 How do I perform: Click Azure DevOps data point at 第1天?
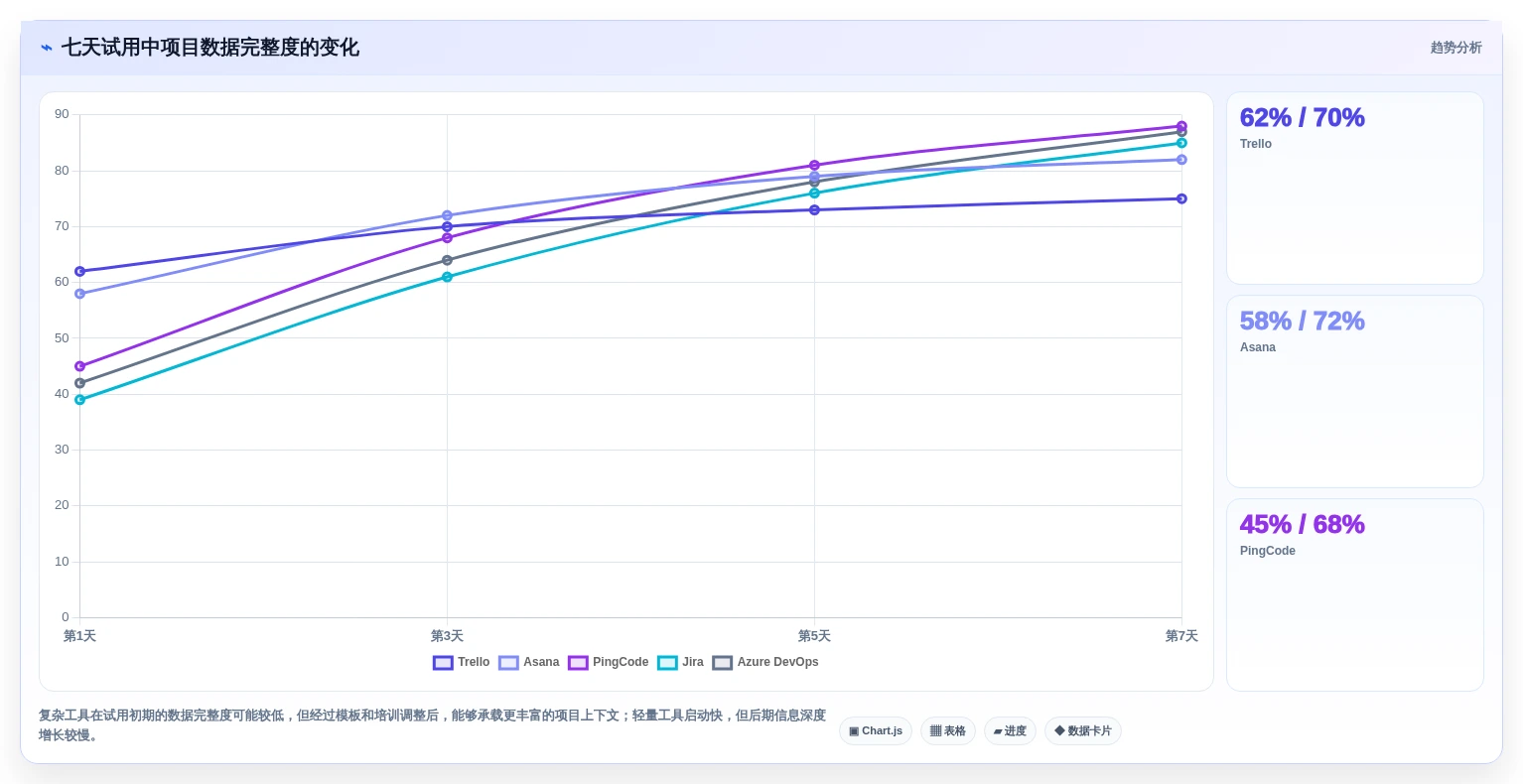pos(79,383)
